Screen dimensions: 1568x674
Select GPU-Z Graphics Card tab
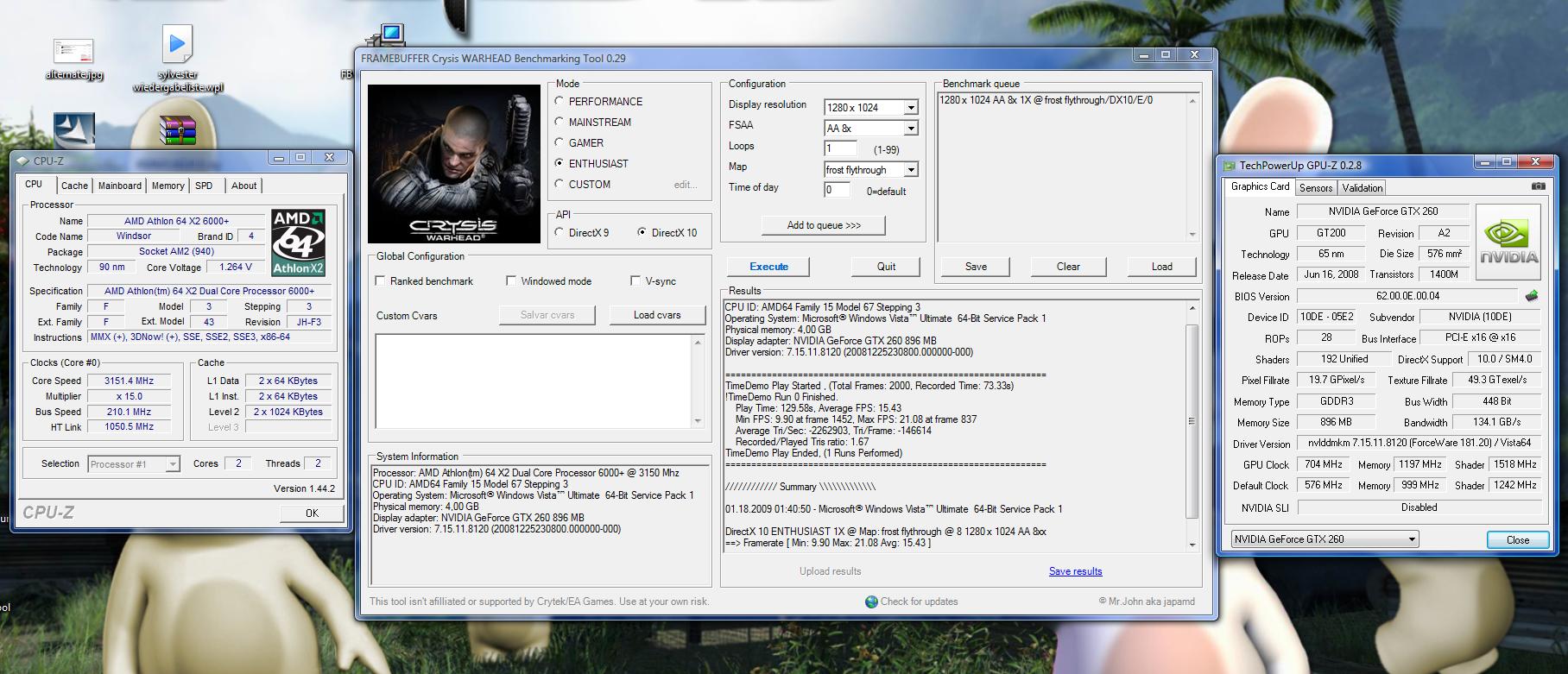[1260, 186]
